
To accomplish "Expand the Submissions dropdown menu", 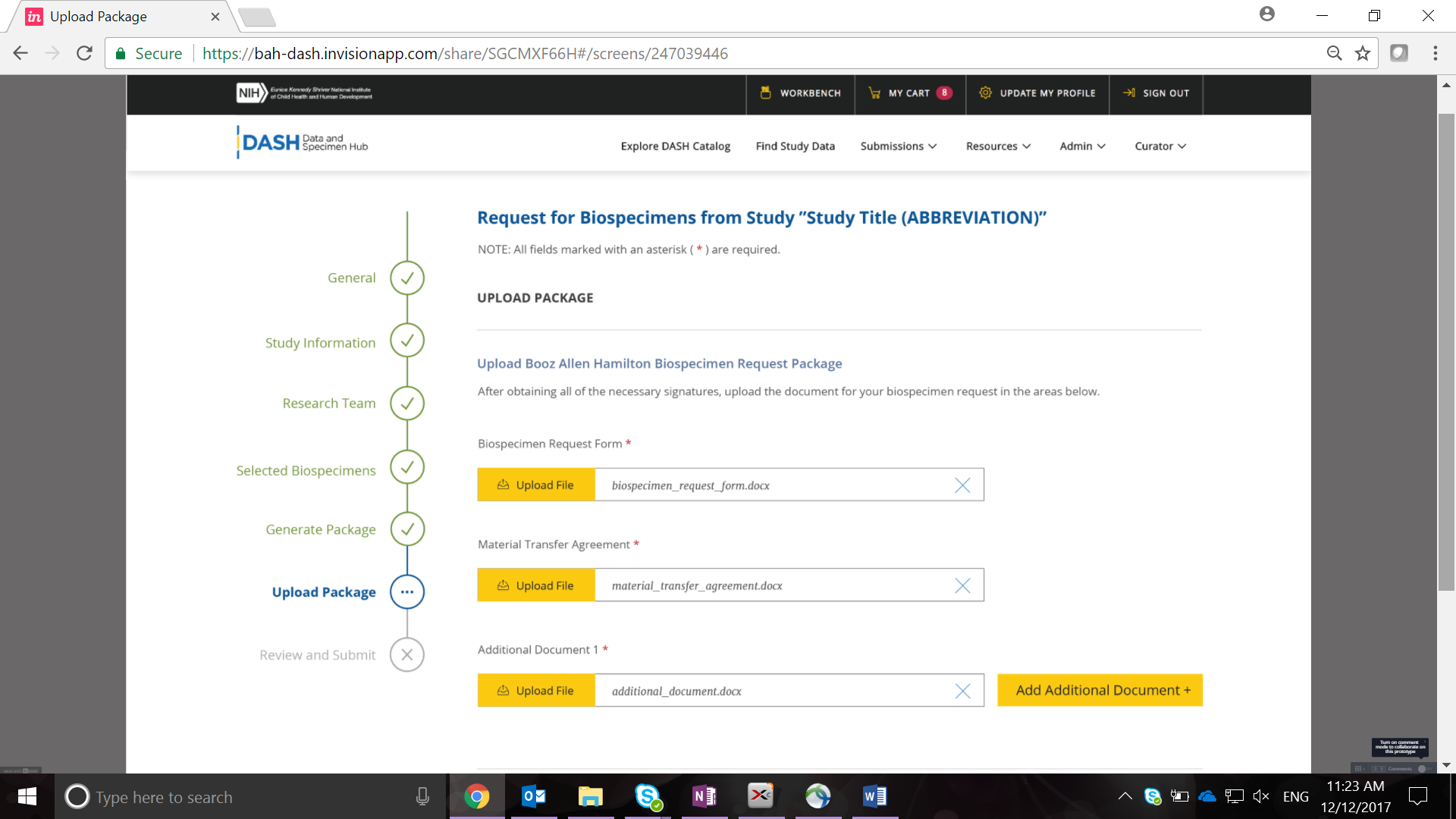I will 898,146.
